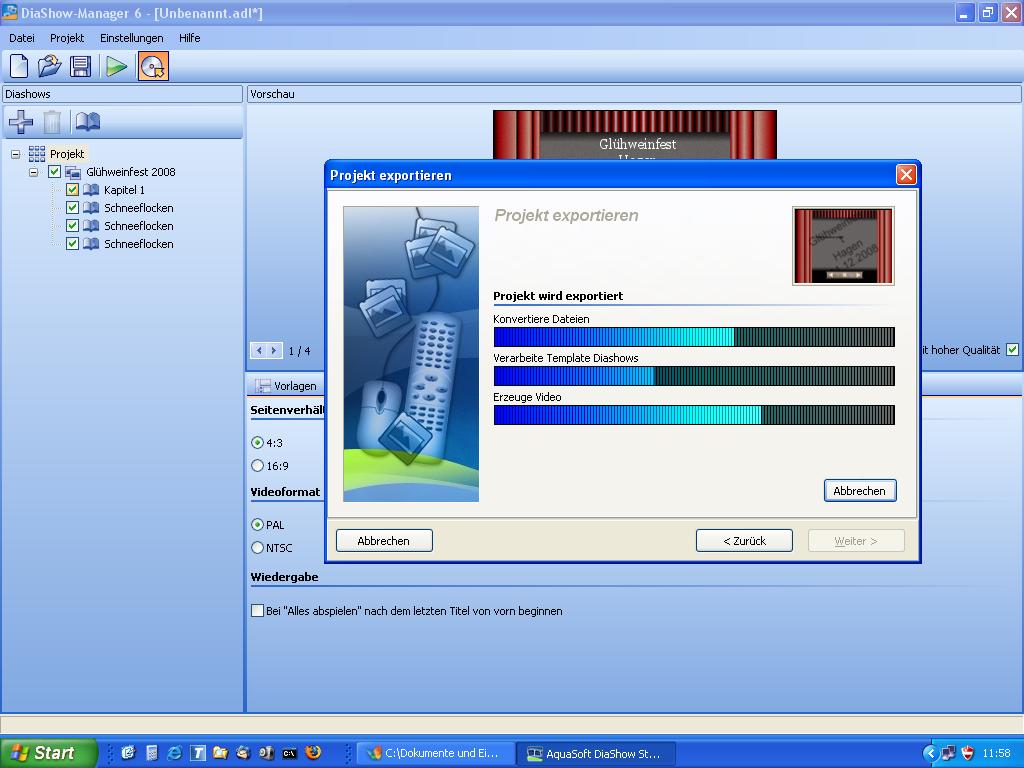Collapse the Glühweinfest 2008 tree node
1024x768 pixels.
[x=34, y=172]
